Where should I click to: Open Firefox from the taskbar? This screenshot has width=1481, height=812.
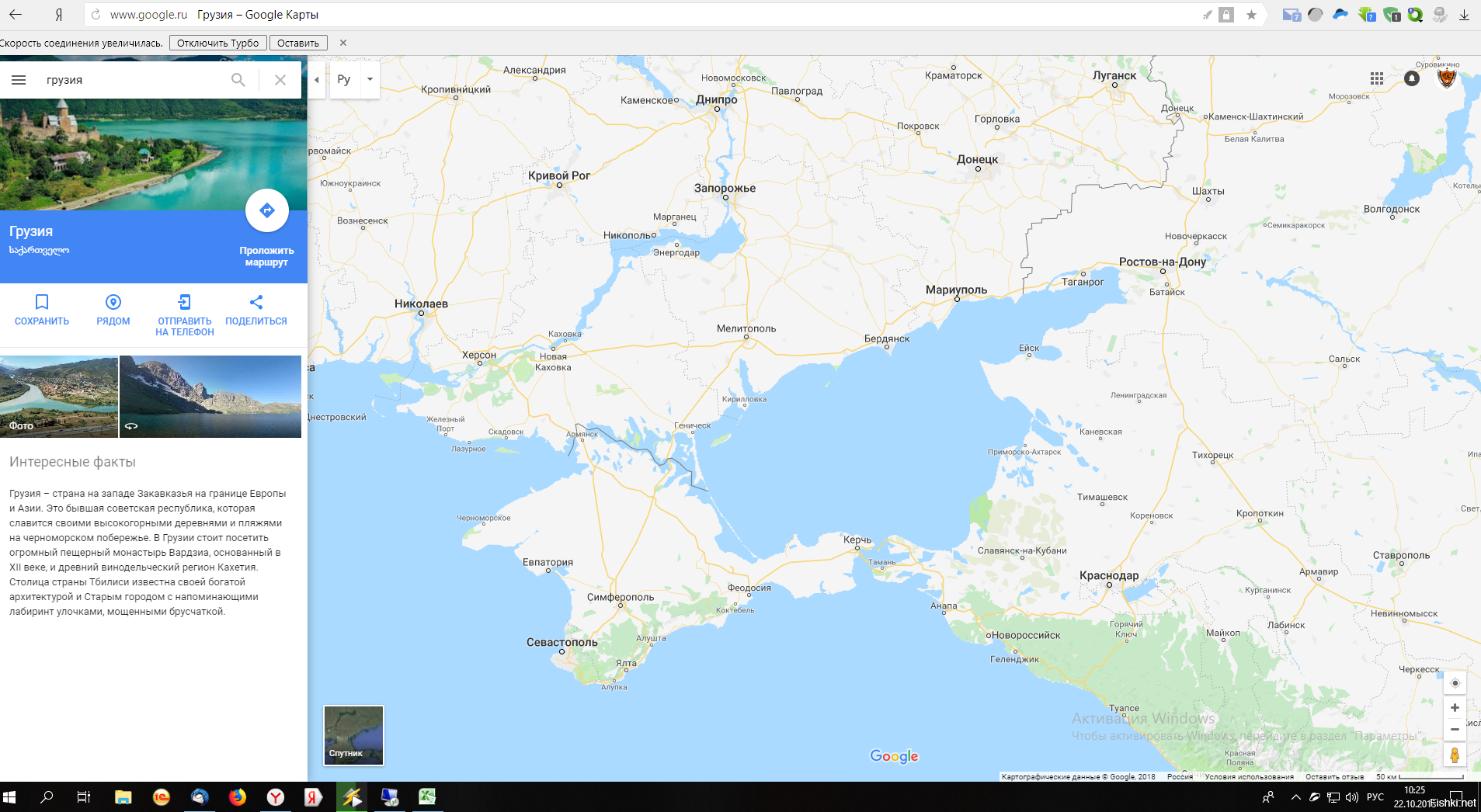click(x=238, y=797)
